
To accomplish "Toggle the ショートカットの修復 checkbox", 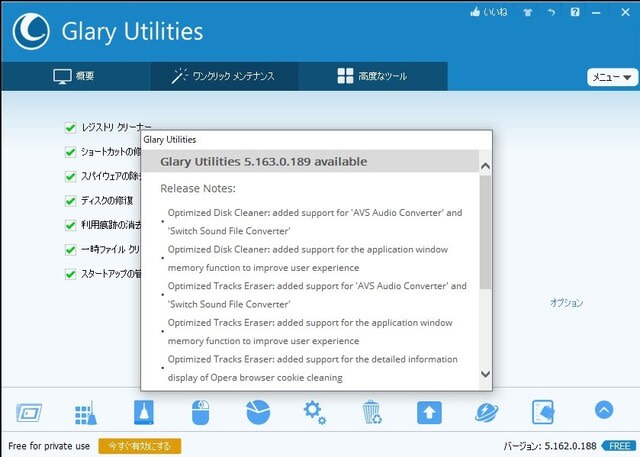I will (x=71, y=152).
